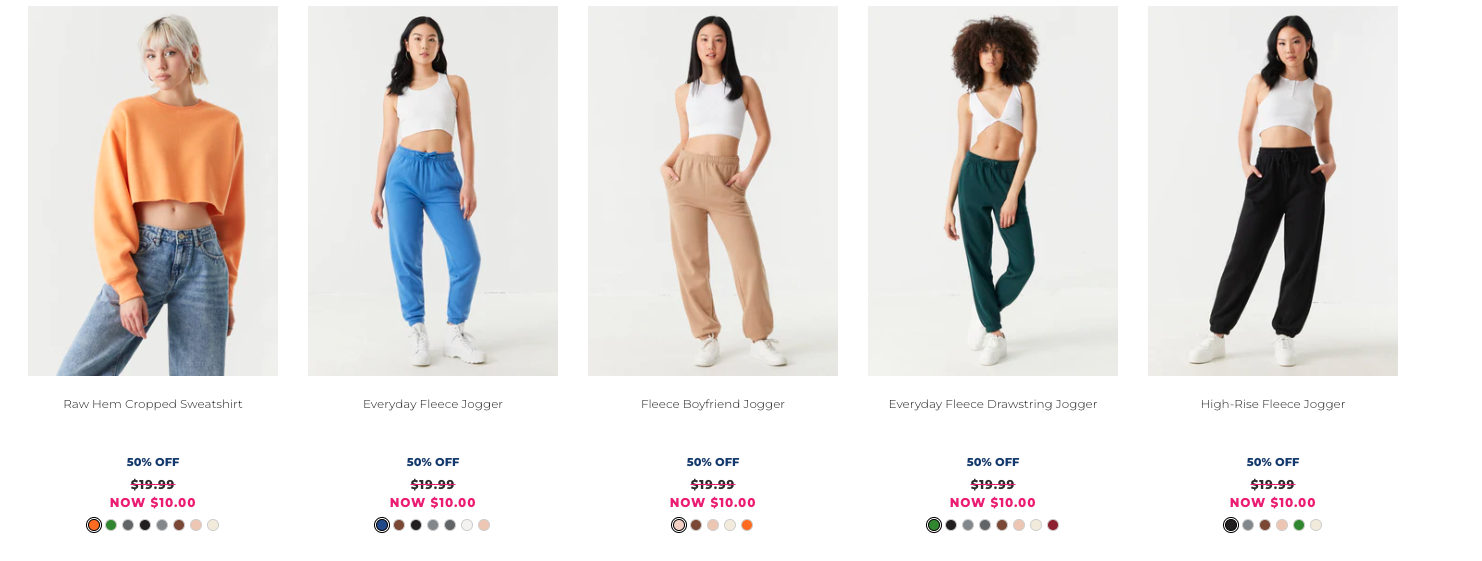Pick the selected orange swatch under the Sweatshirt
The height and width of the screenshot is (561, 1482).
click(x=94, y=525)
